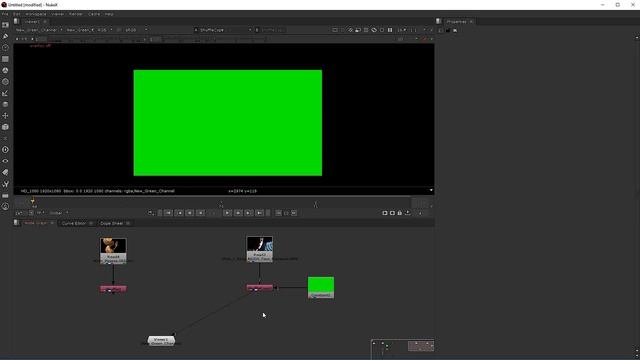Select the Node Graph tab

[x=36, y=223]
